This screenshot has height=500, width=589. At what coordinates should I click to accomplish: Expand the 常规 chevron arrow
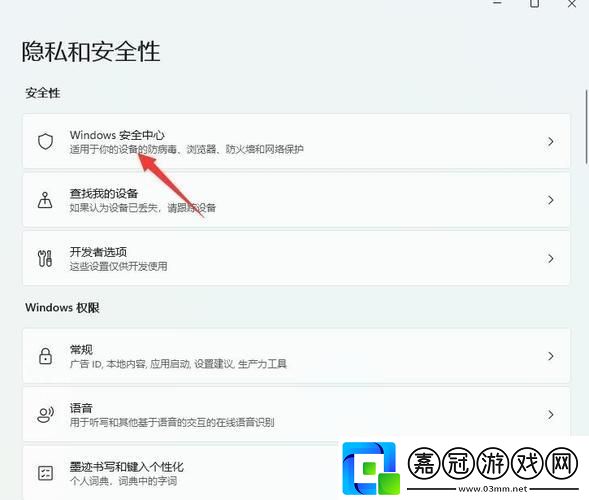click(550, 356)
